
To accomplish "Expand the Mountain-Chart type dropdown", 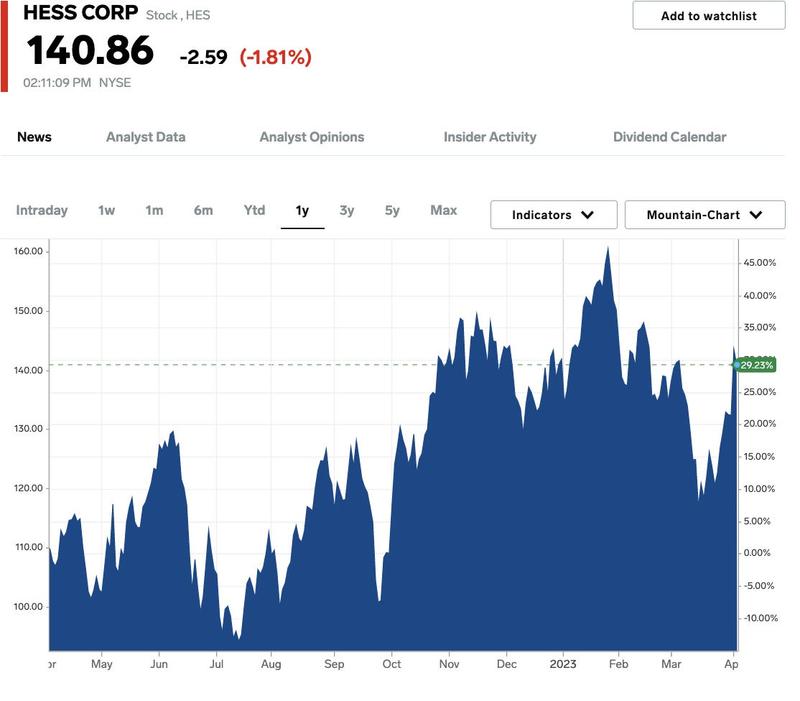I will click(x=705, y=215).
